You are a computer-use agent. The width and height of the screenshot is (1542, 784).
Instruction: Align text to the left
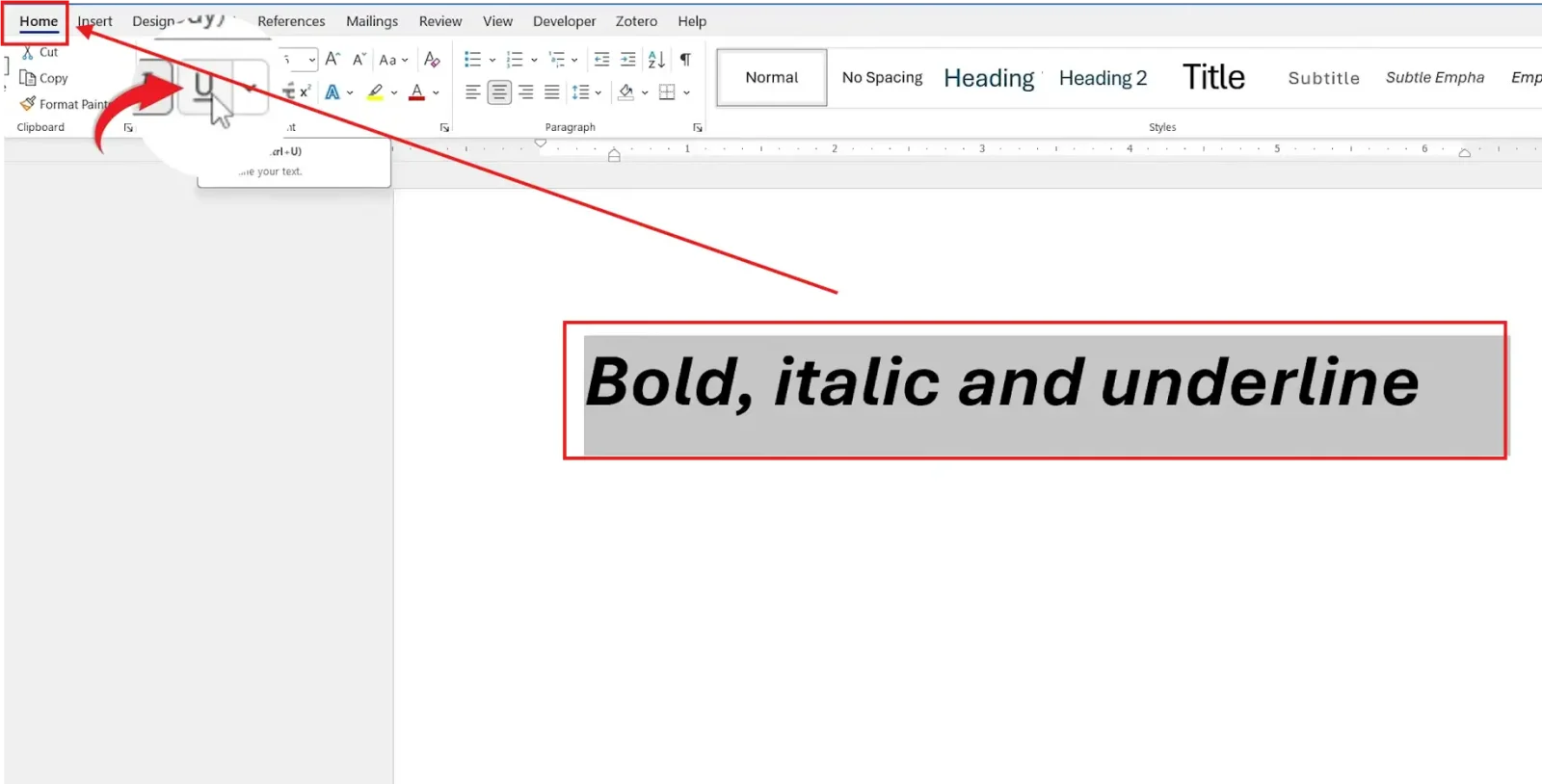coord(472,92)
